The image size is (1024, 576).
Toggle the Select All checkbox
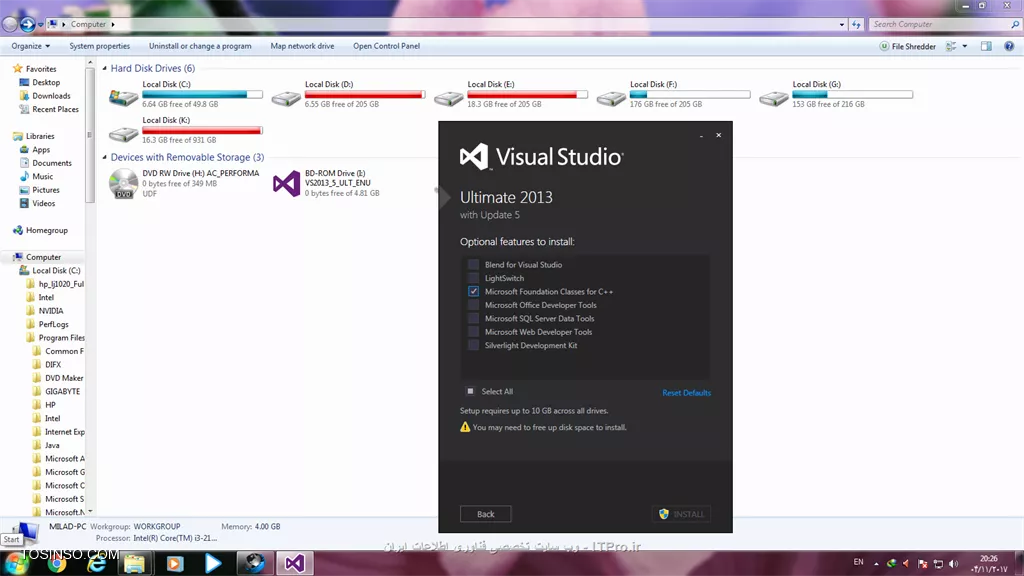470,391
